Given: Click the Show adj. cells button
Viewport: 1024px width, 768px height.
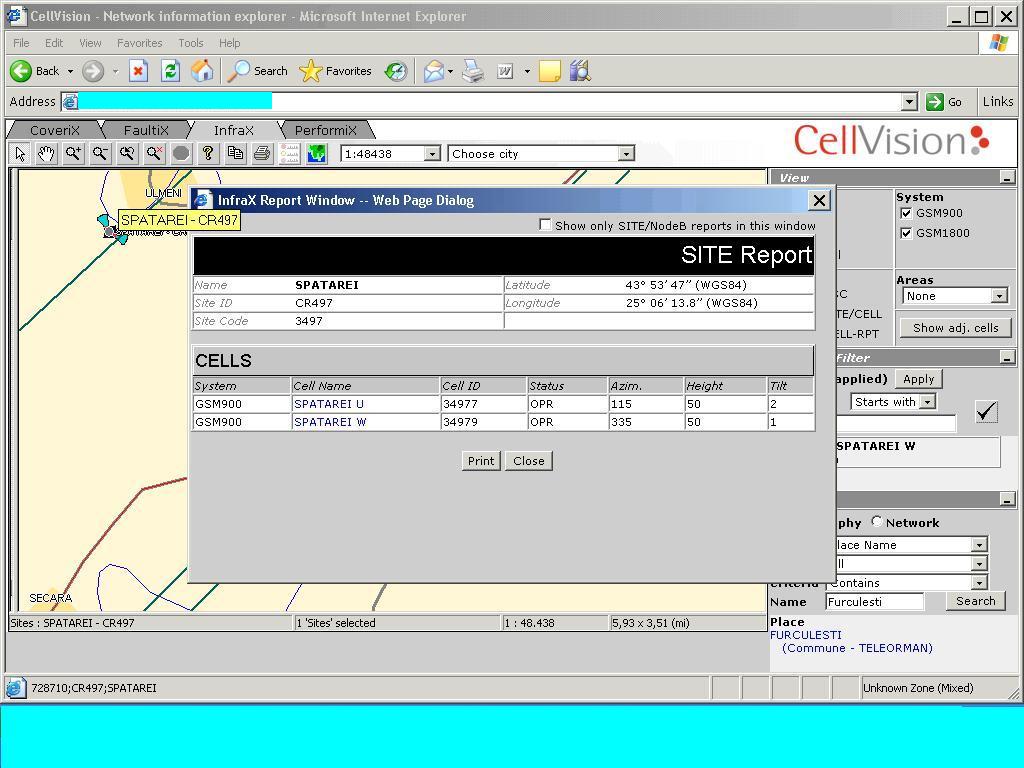Looking at the screenshot, I should [955, 328].
